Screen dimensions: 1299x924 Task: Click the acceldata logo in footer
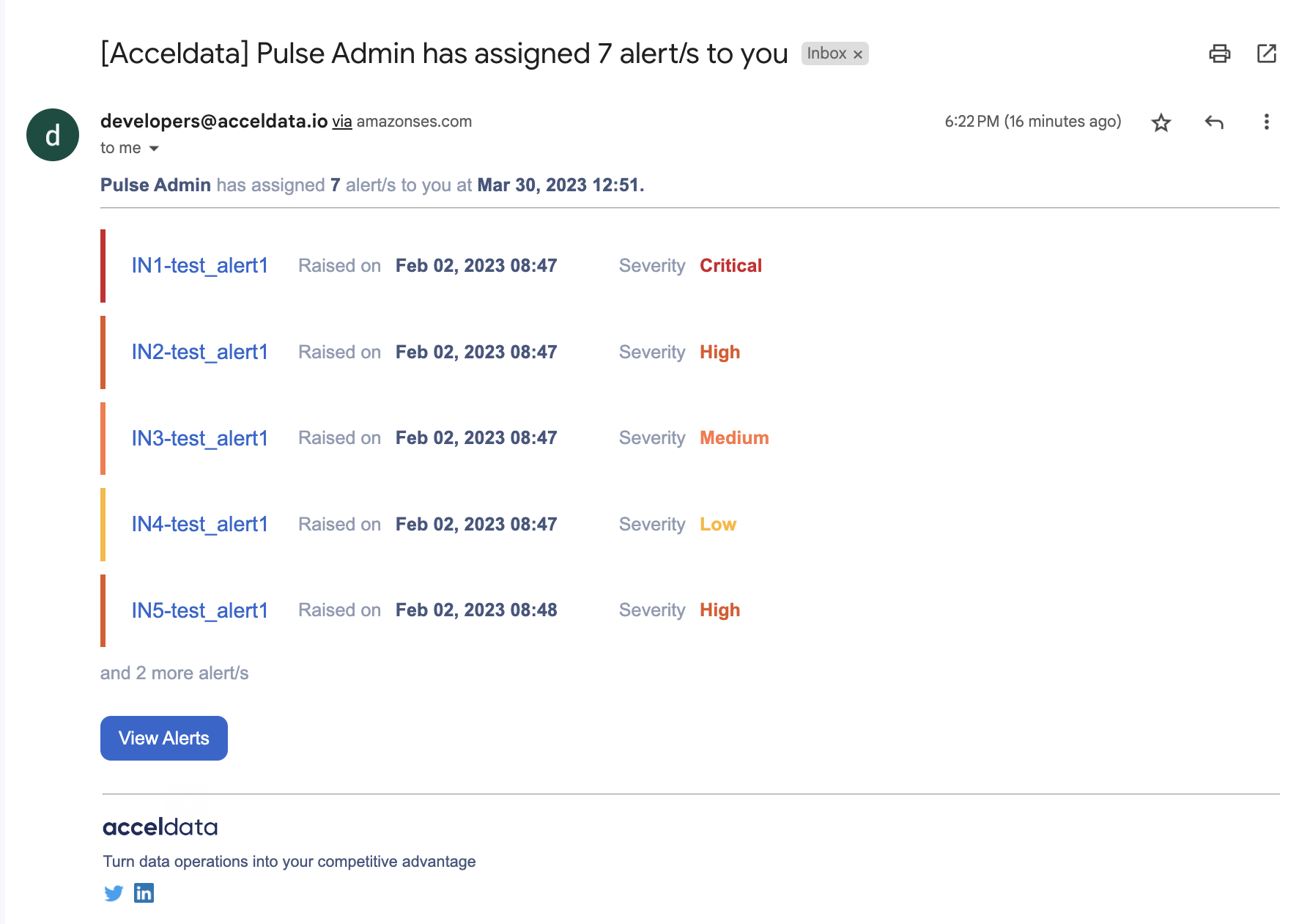click(160, 827)
